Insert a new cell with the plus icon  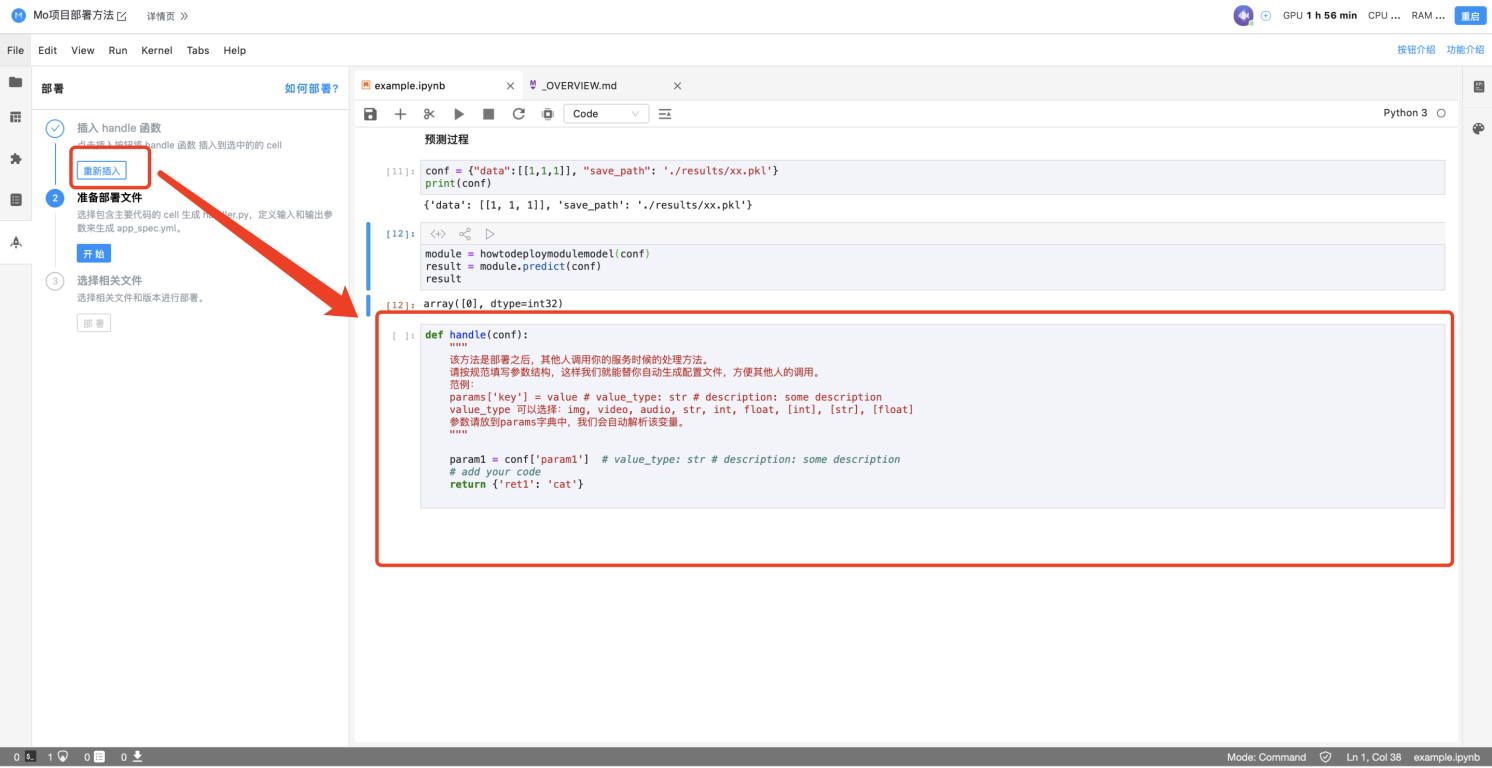pos(400,114)
